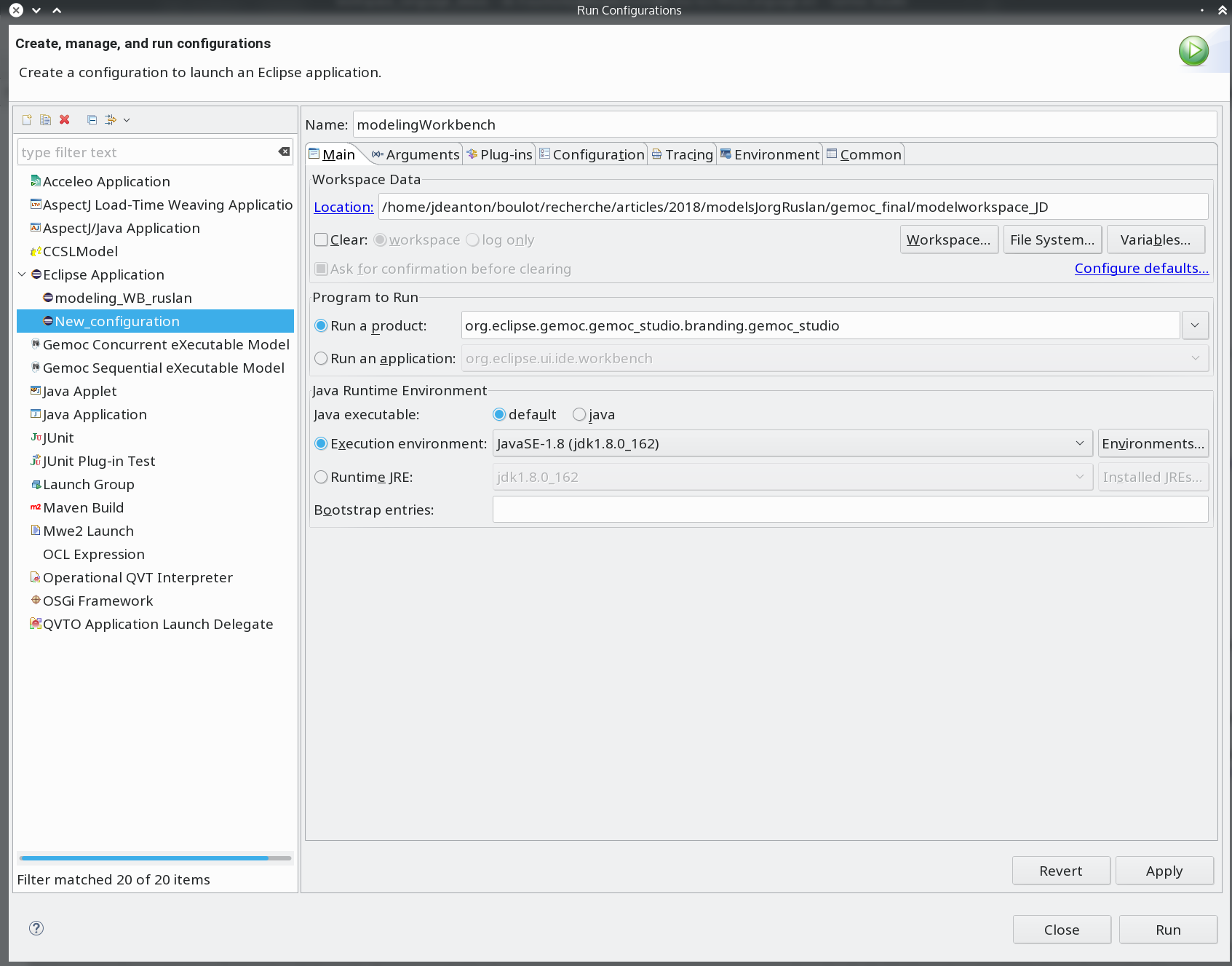1232x966 pixels.
Task: Click the Launch Group icon
Action: point(36,483)
